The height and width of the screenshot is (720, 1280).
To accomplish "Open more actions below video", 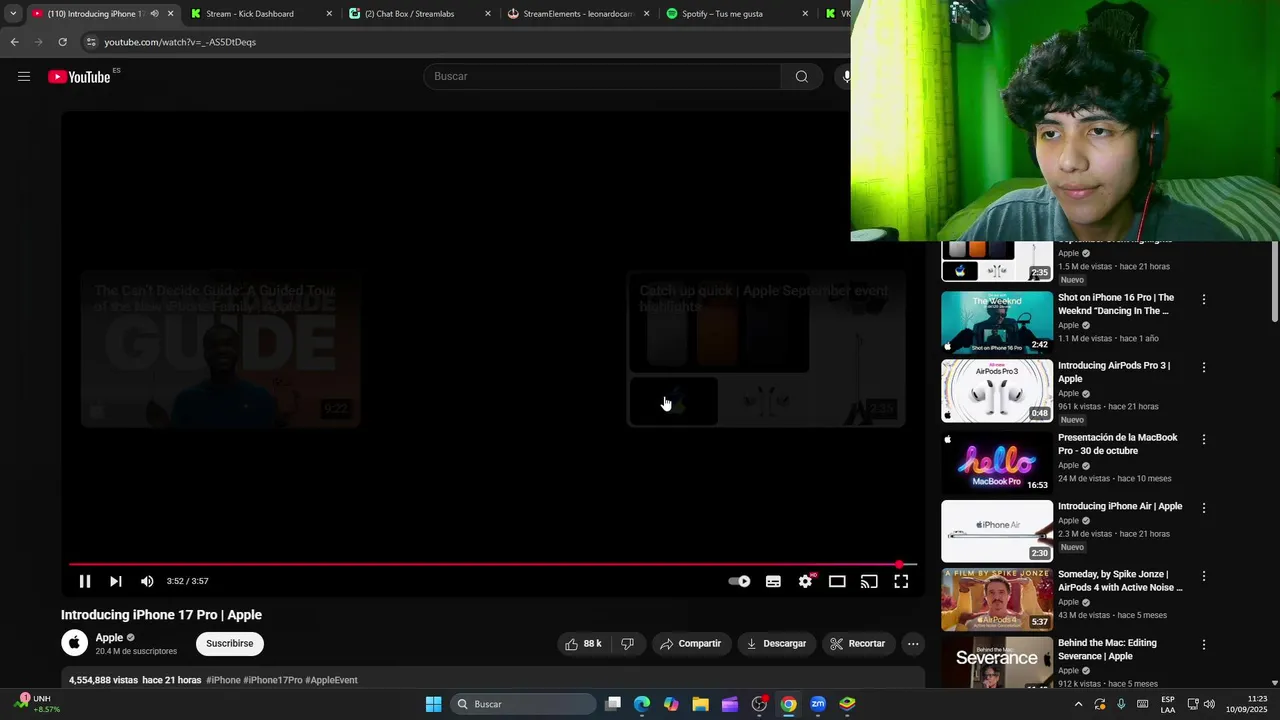I will tap(913, 644).
